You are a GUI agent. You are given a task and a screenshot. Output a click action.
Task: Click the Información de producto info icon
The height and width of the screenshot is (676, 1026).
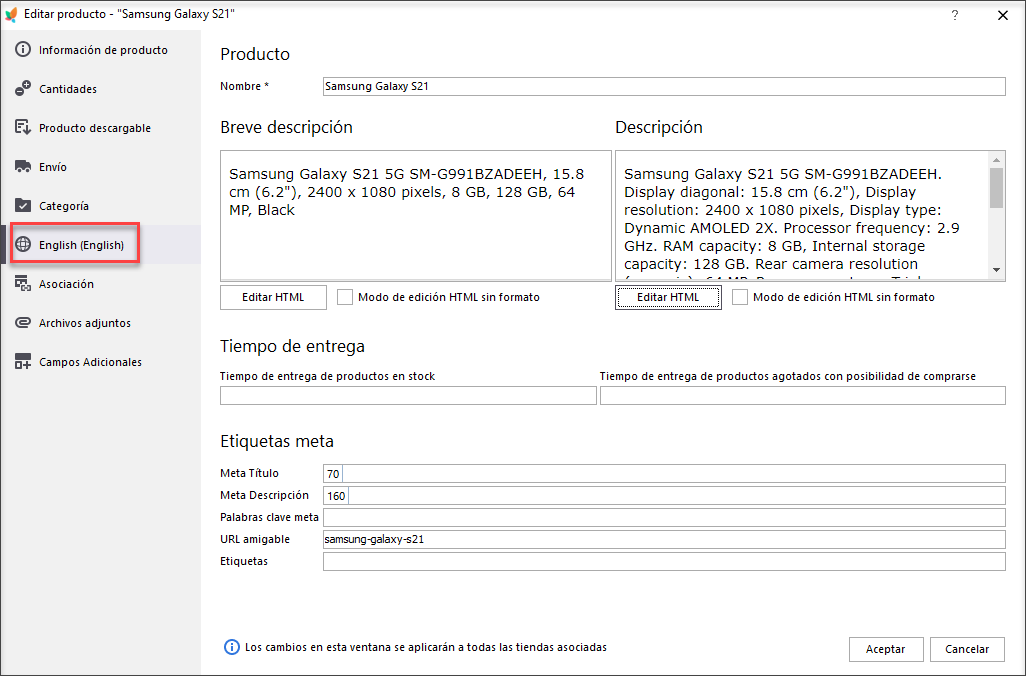click(x=23, y=50)
